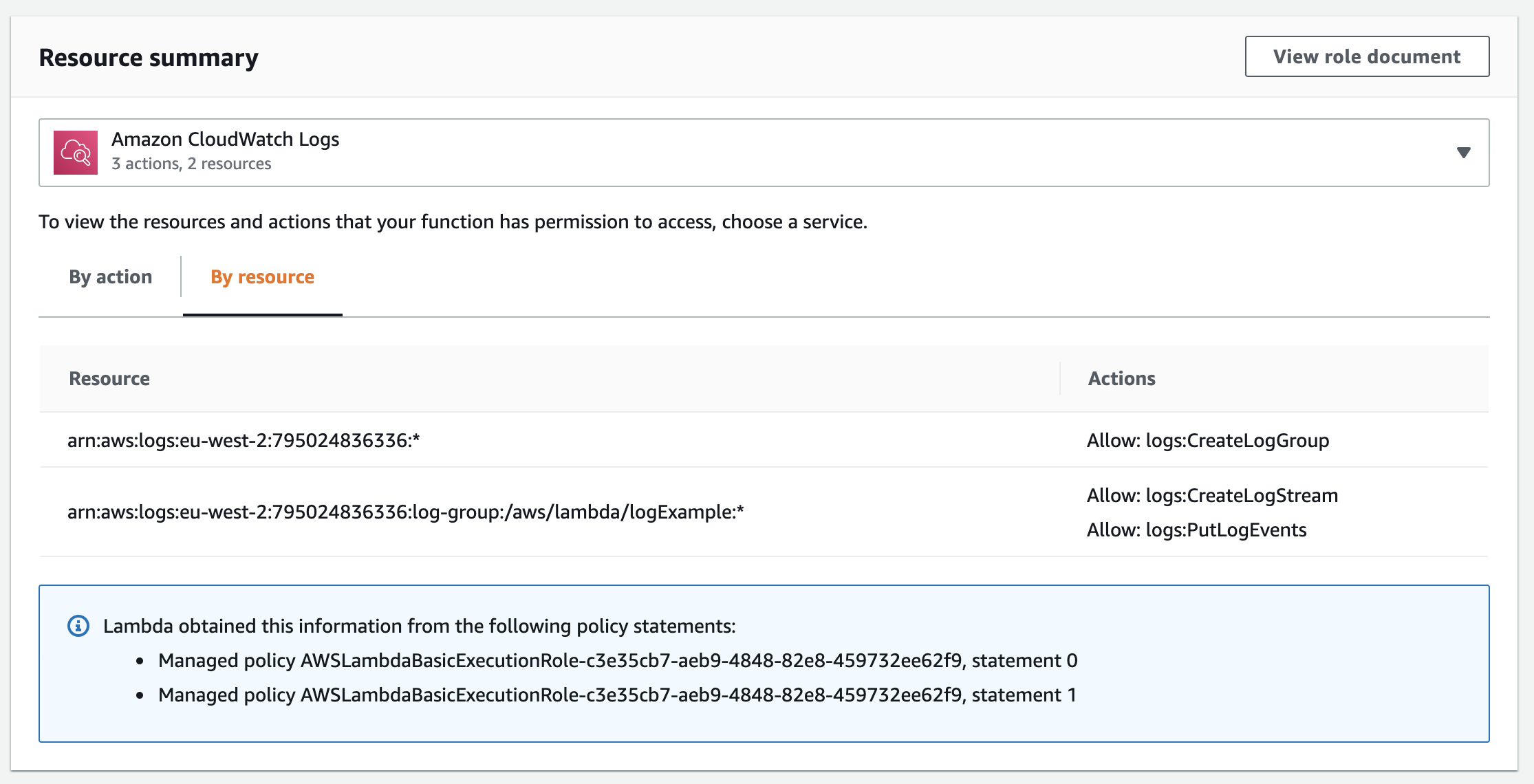Click the Resource summary heading
This screenshot has width=1534, height=784.
(x=149, y=58)
